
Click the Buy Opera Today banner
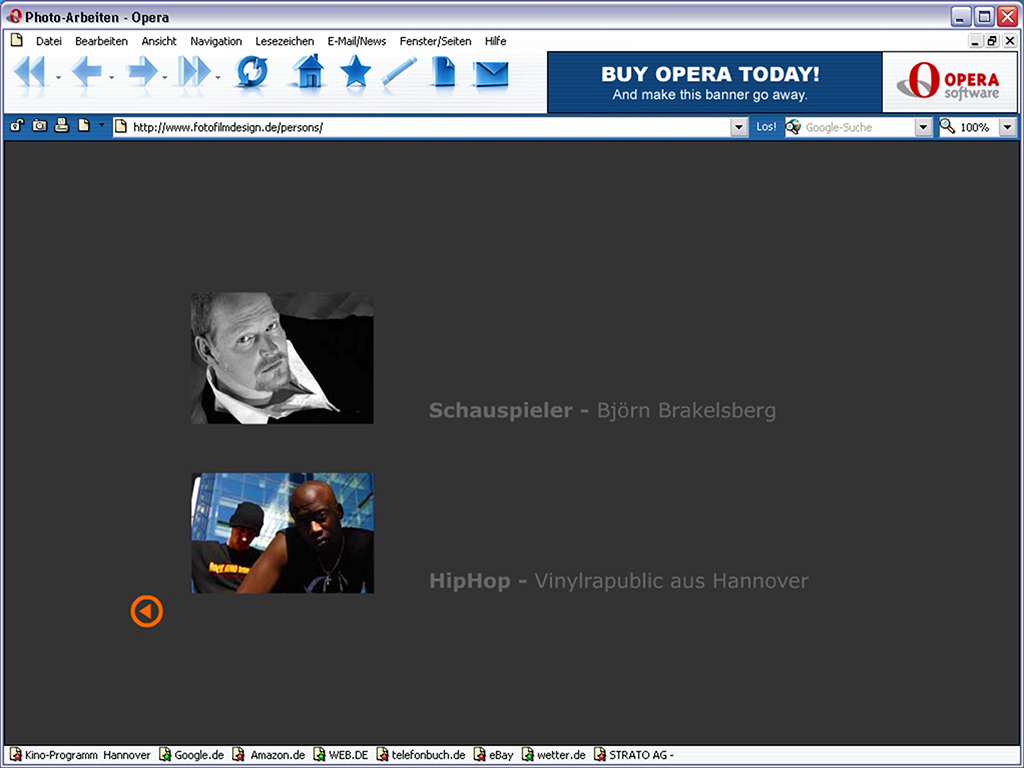point(714,83)
